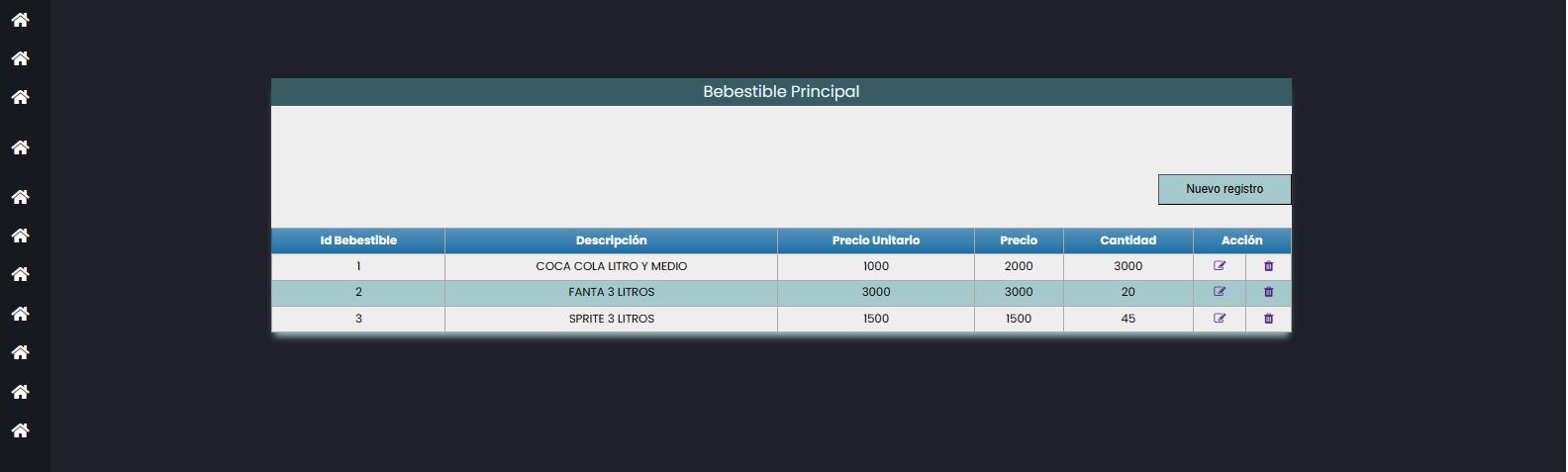Open the first home icon in sidebar
The height and width of the screenshot is (472, 1568).
click(x=20, y=20)
